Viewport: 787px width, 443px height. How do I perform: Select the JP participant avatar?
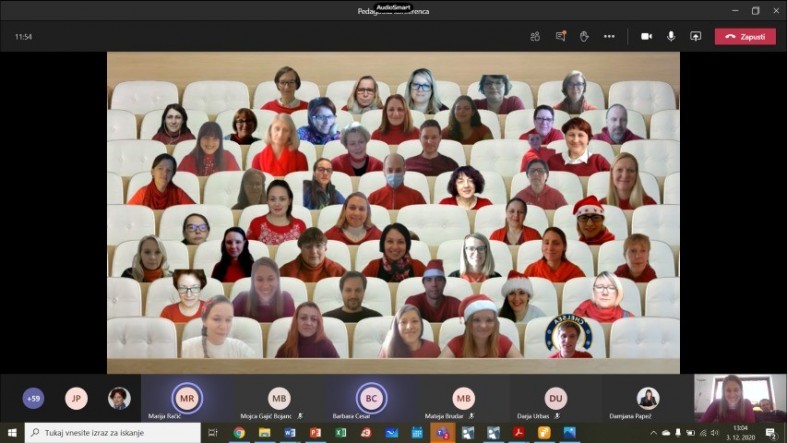click(76, 398)
